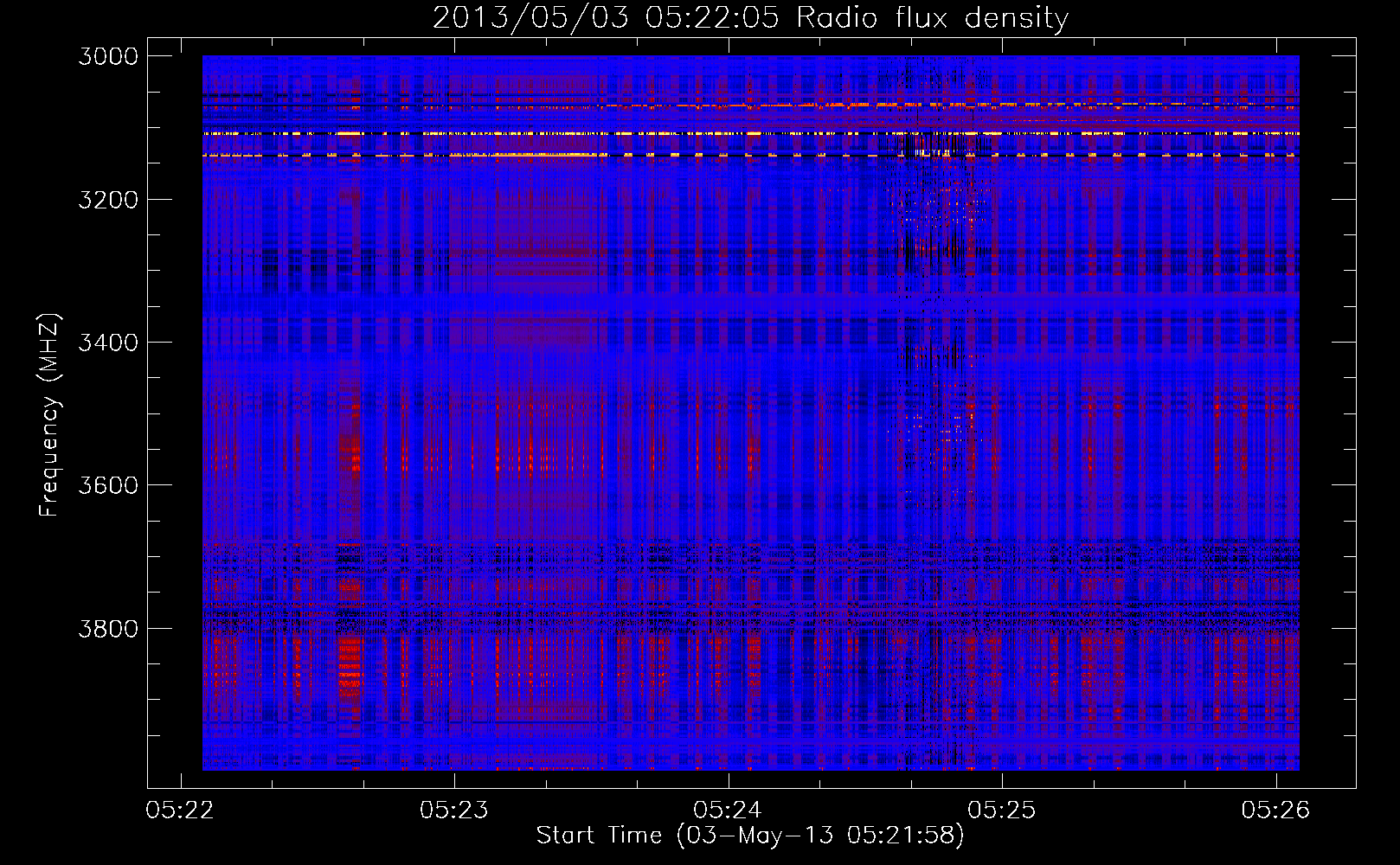This screenshot has height=865, width=1400.
Task: Click the y-axis label "Frequency (MHZ)"
Action: 49,415
